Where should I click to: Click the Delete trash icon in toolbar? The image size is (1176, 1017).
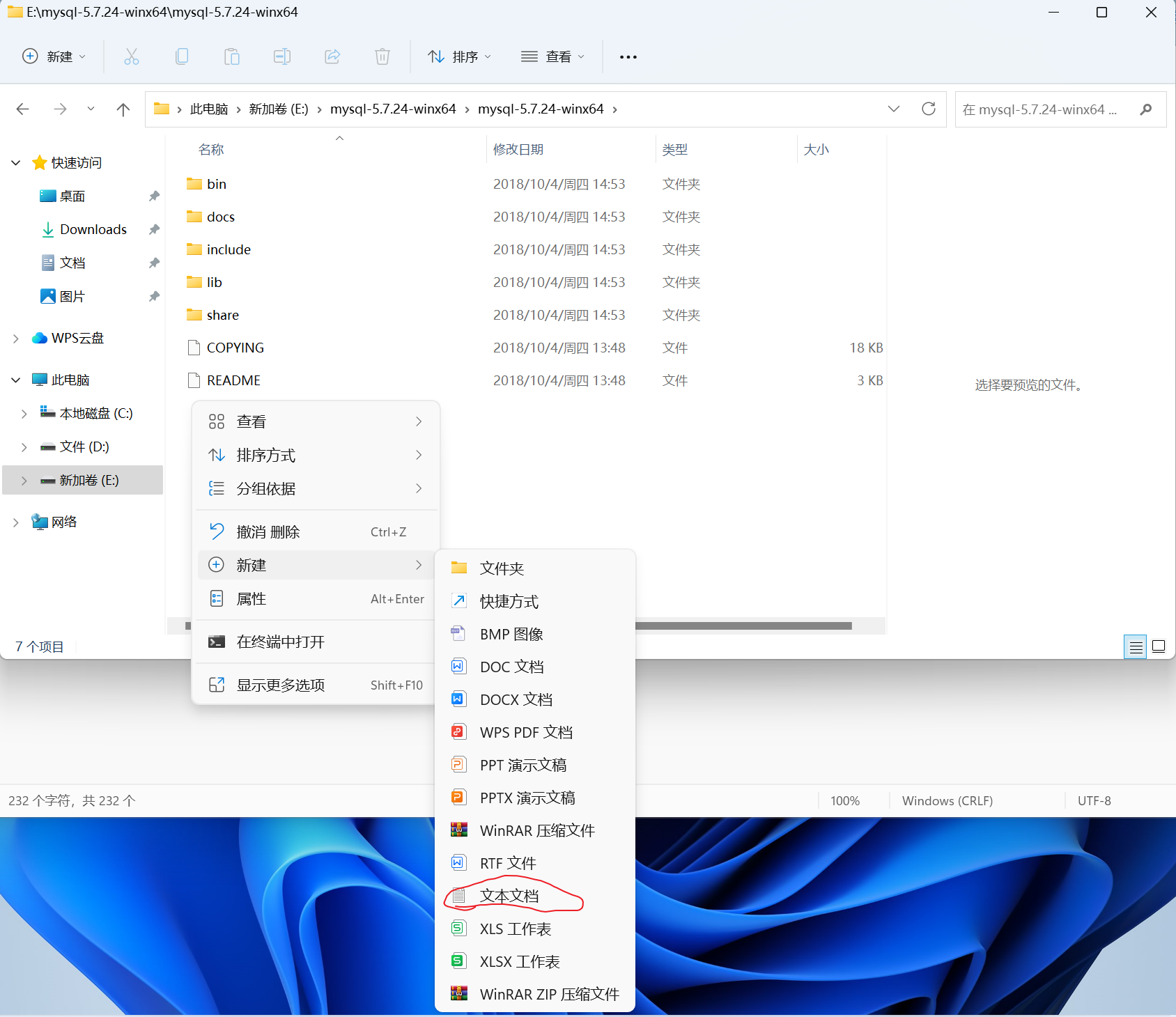coord(382,56)
